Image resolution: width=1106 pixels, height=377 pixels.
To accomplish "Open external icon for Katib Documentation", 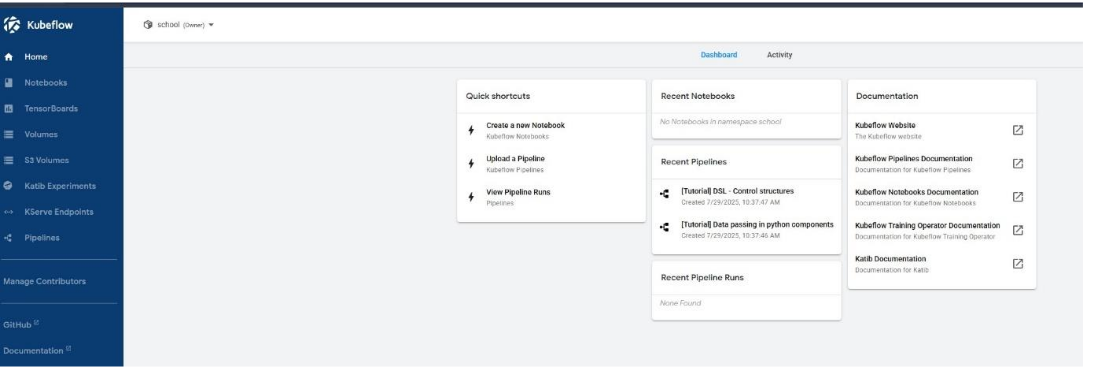I will tap(1018, 263).
